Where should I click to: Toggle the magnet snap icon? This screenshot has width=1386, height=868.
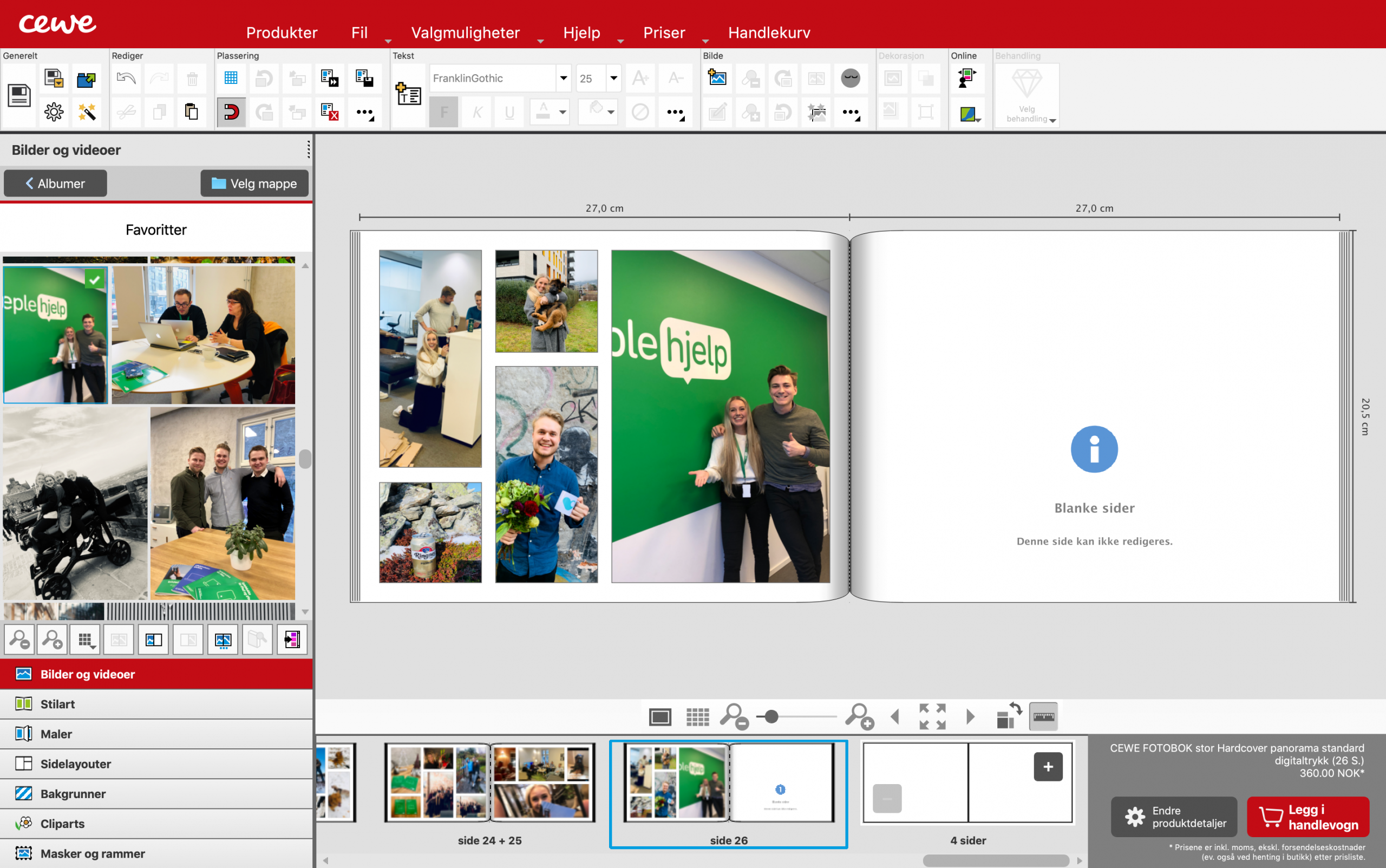pyautogui.click(x=231, y=112)
